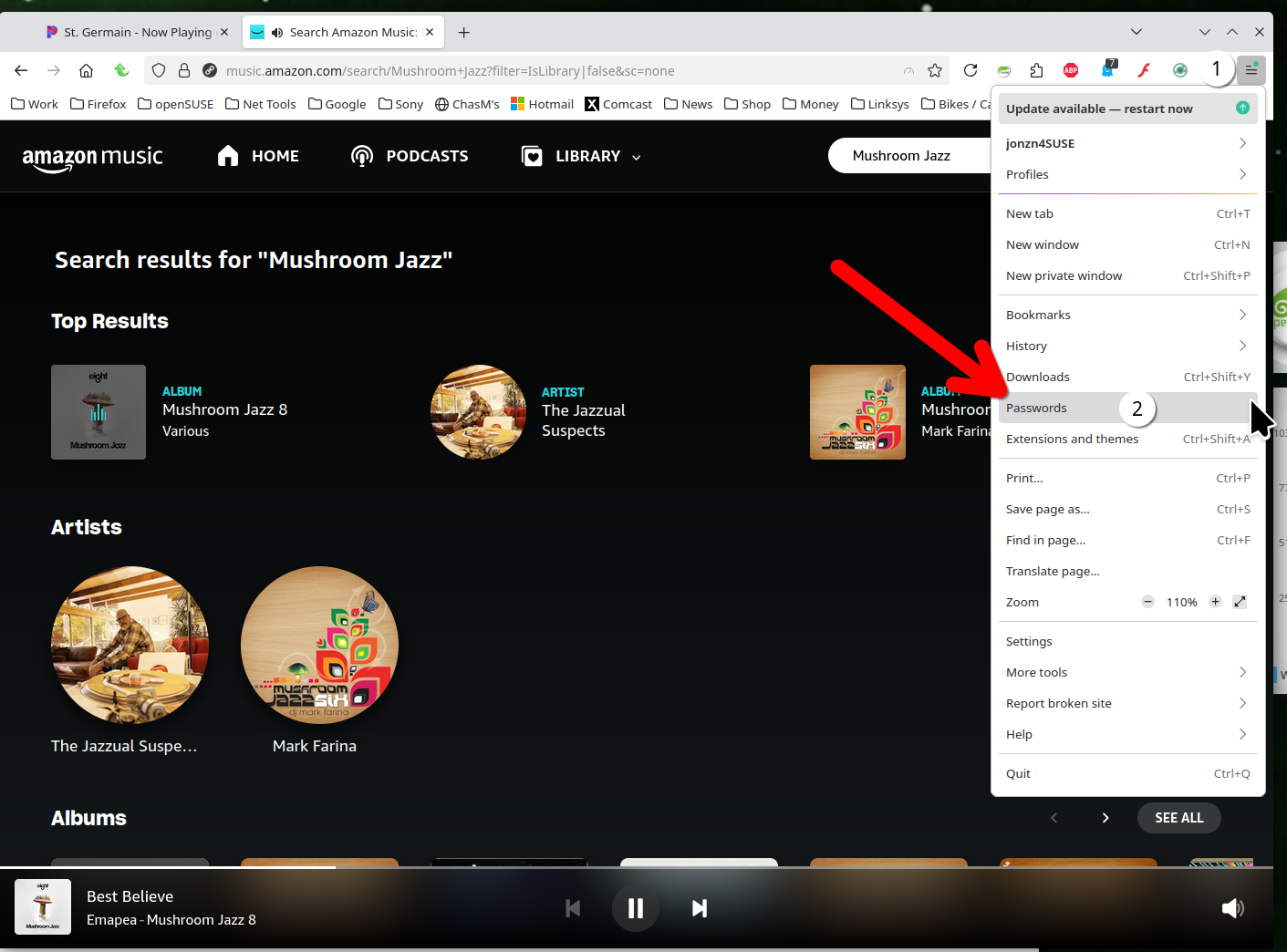The image size is (1287, 952).
Task: Open the browser home page icon
Action: 86,70
